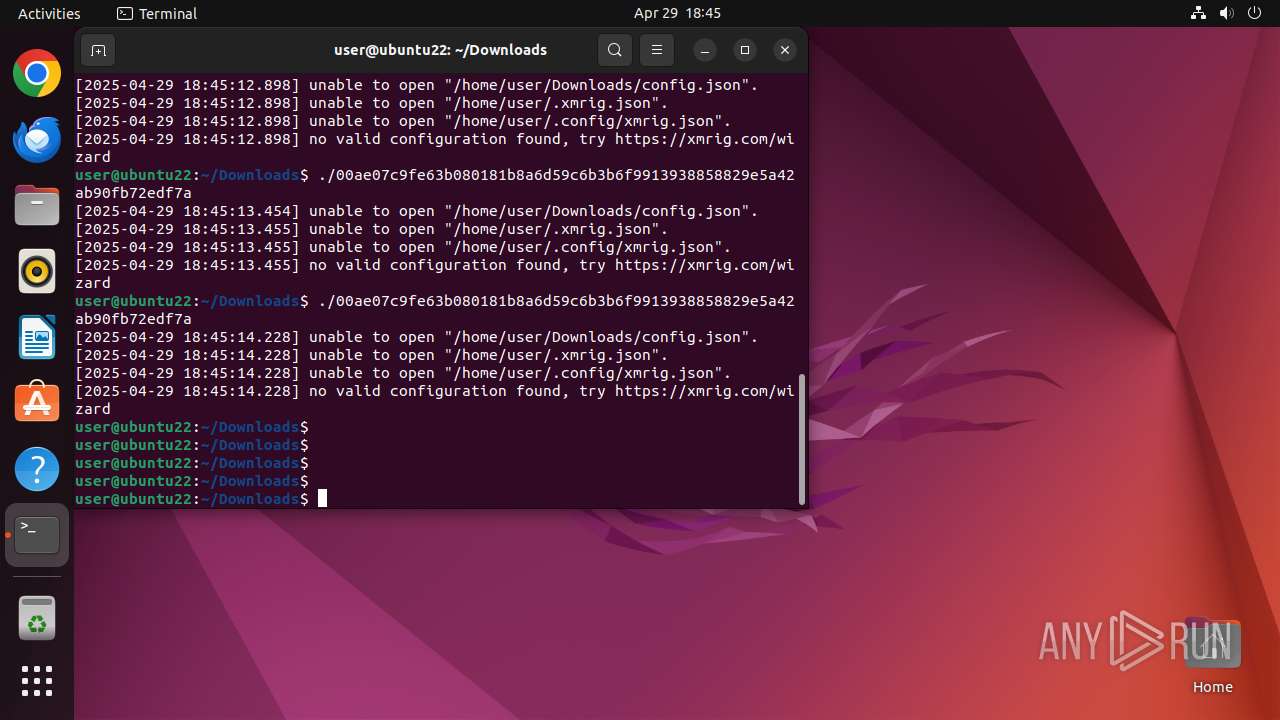1280x720 pixels.
Task: Open the terminal hamburger menu
Action: click(x=657, y=50)
